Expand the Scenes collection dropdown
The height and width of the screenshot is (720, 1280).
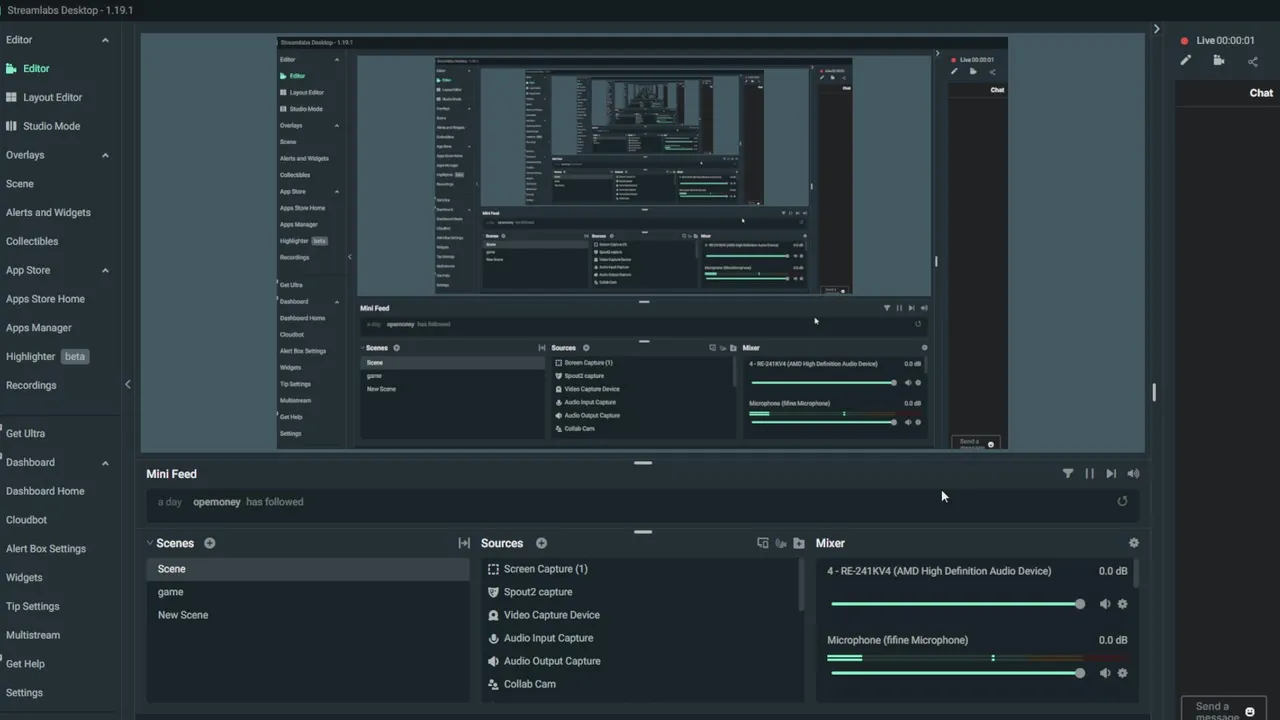[150, 543]
